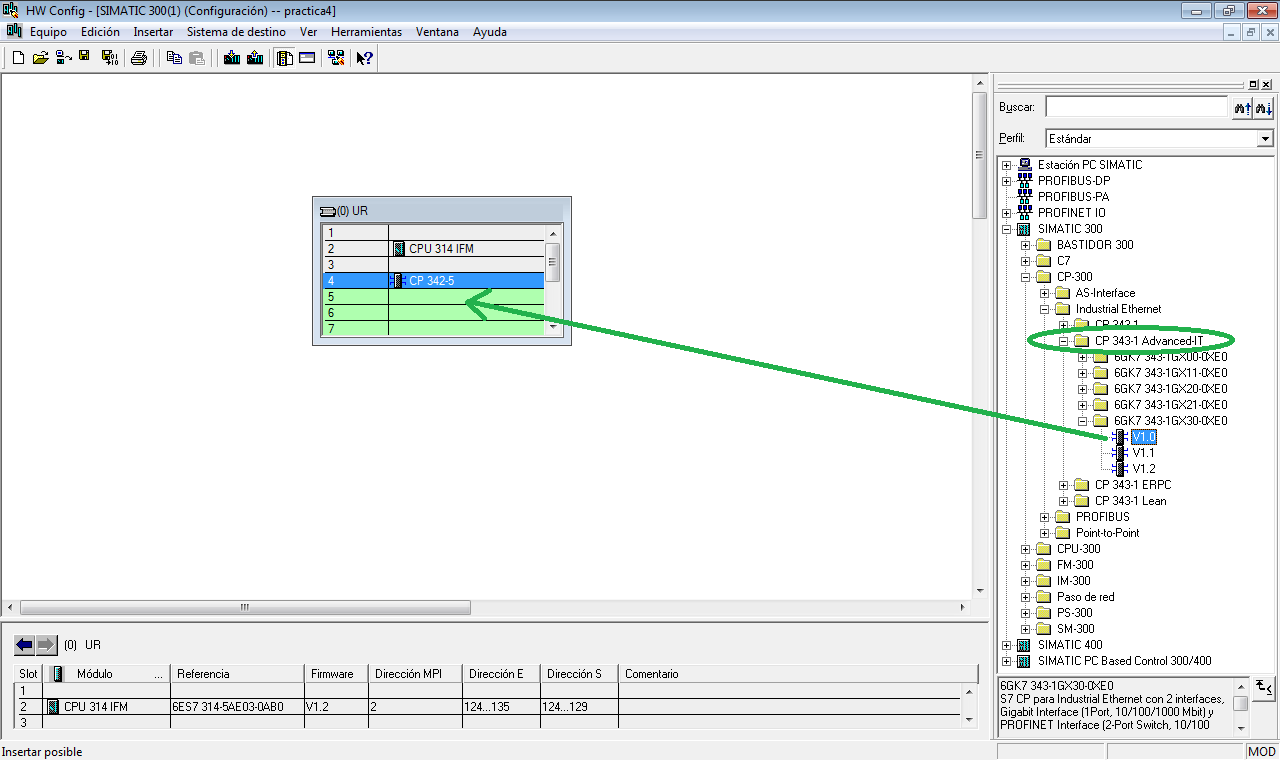This screenshot has height=760, width=1280.
Task: Open the Sistema de destino menu
Action: (x=236, y=32)
